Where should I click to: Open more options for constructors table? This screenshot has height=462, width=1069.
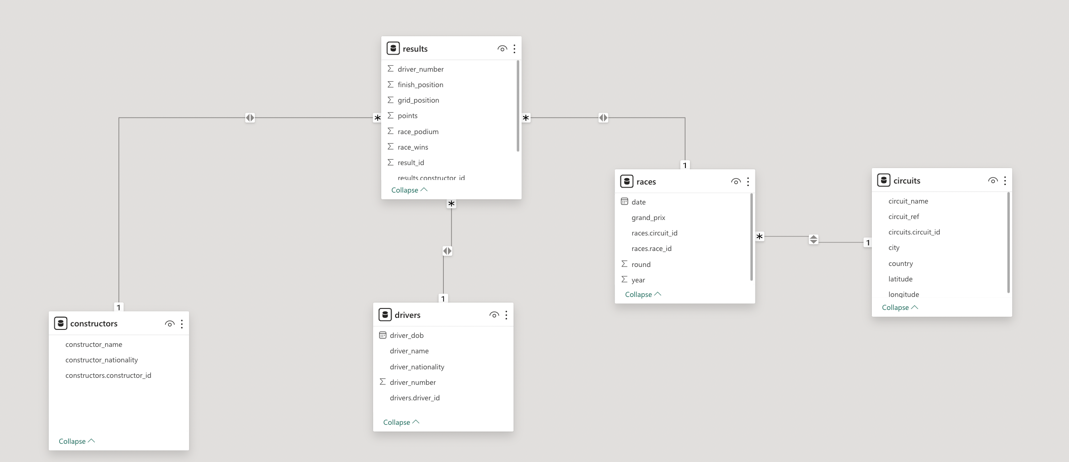point(182,324)
